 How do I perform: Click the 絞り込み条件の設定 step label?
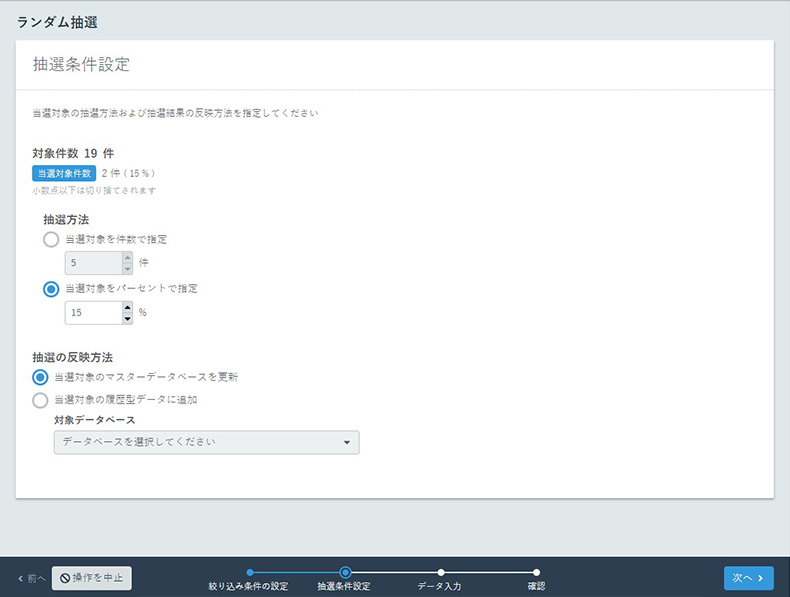(248, 586)
